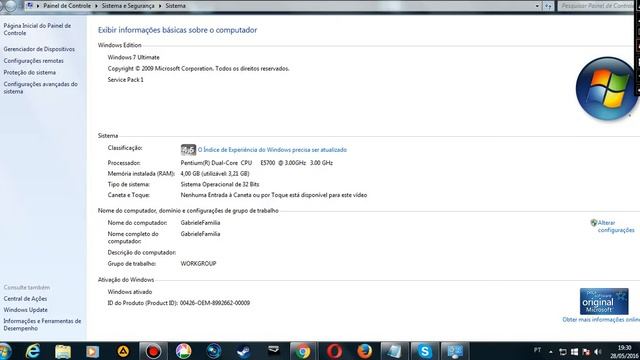Click the Pesquisar Painel de Controle search box
640x360 pixels.
click(597, 6)
